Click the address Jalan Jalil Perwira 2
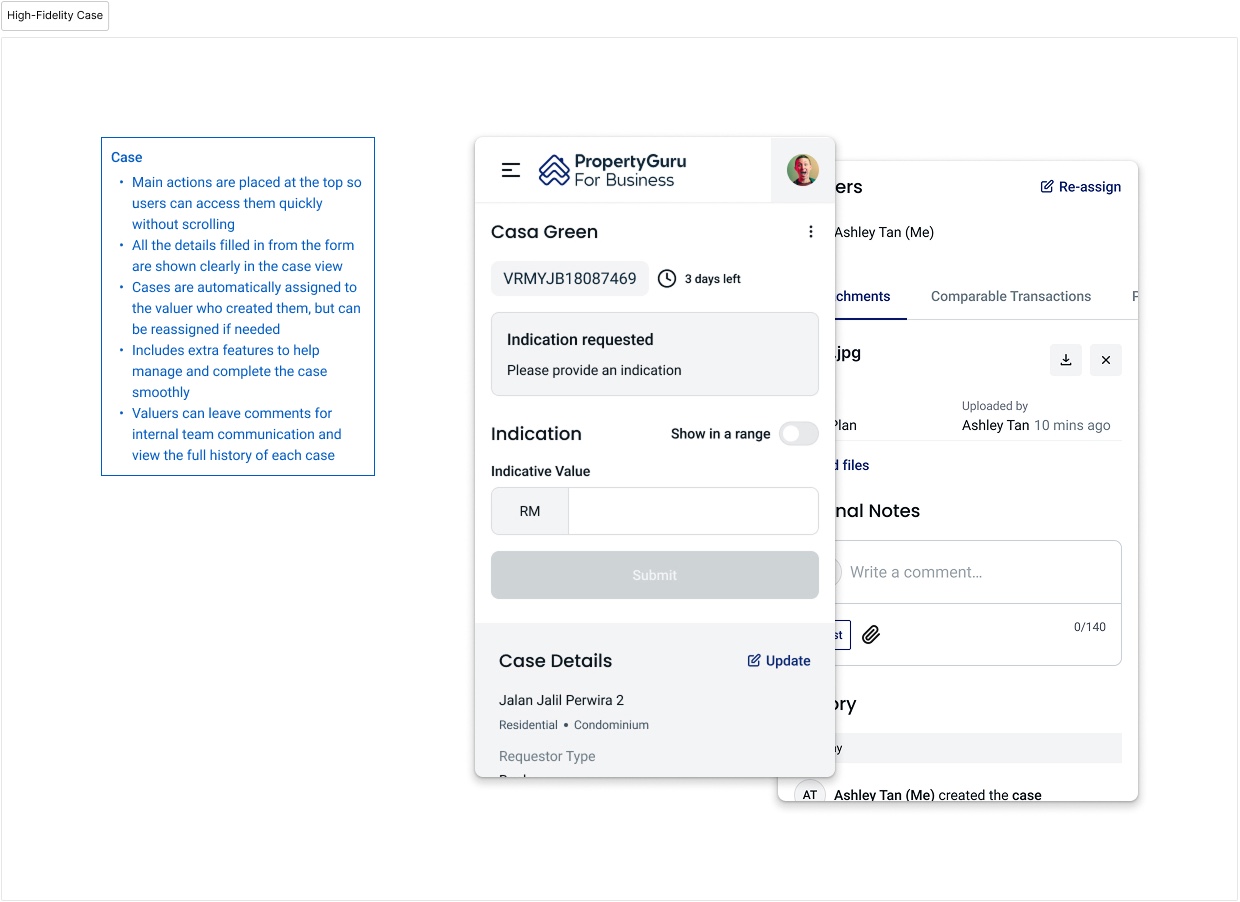Screen dimensions: 1240x902 coord(561,700)
